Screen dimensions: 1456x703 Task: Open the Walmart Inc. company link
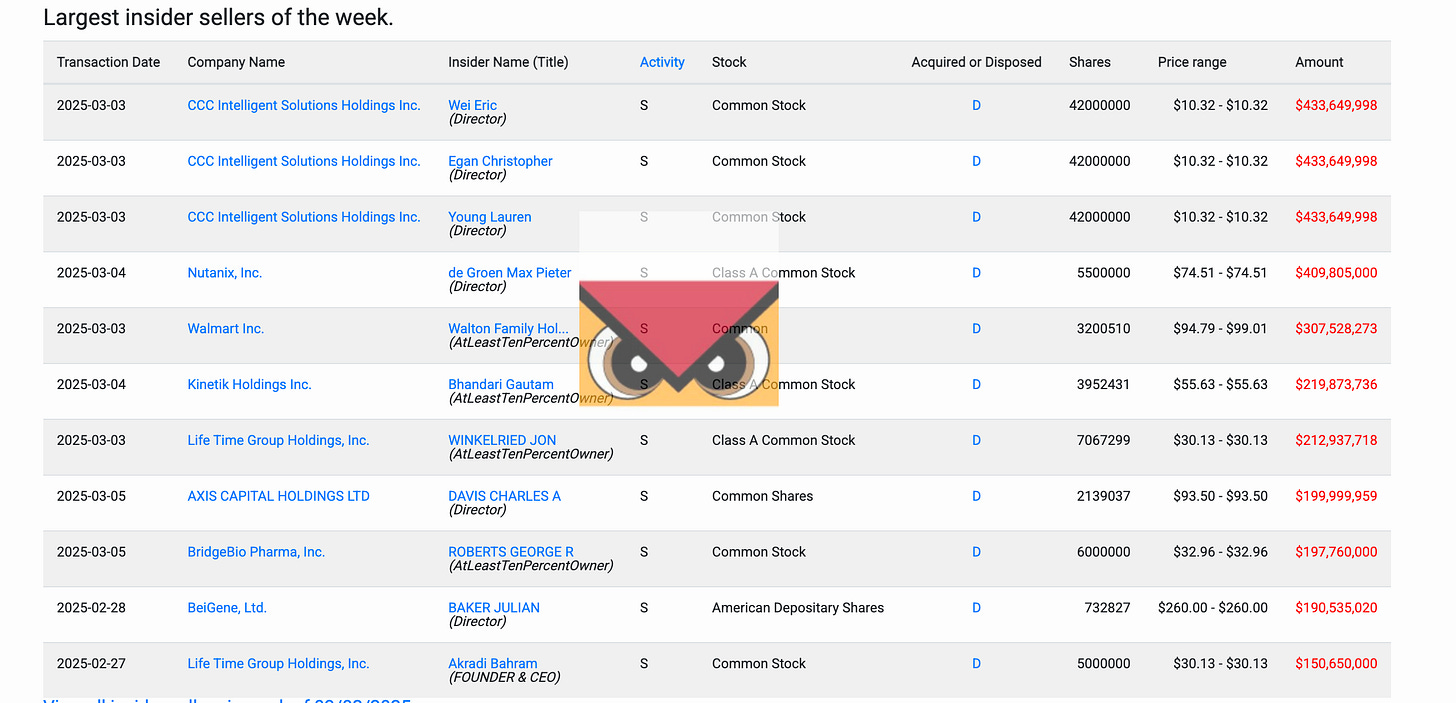226,329
